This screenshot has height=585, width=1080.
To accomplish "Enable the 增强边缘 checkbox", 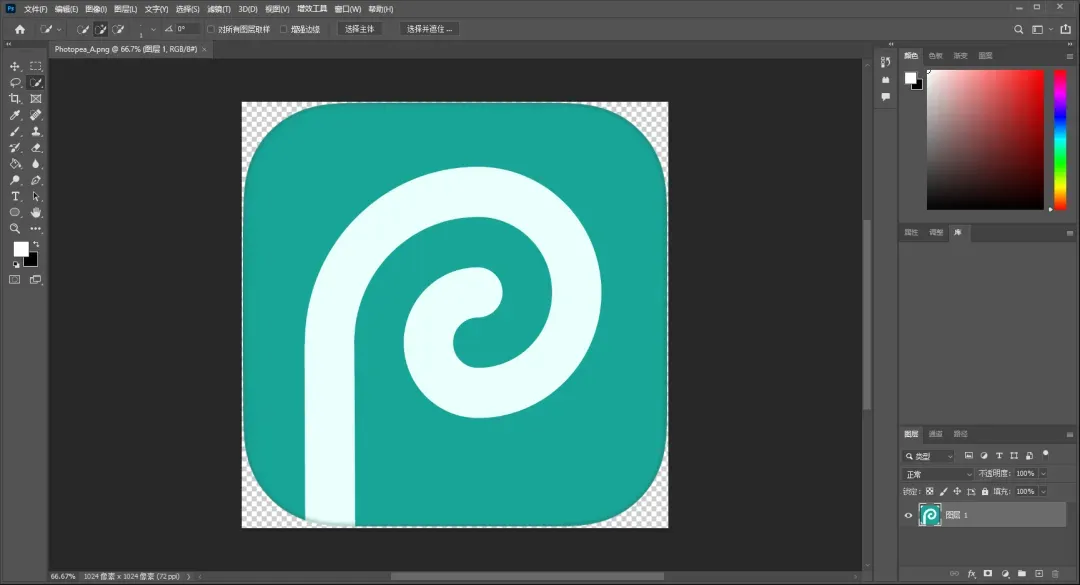I will (283, 29).
